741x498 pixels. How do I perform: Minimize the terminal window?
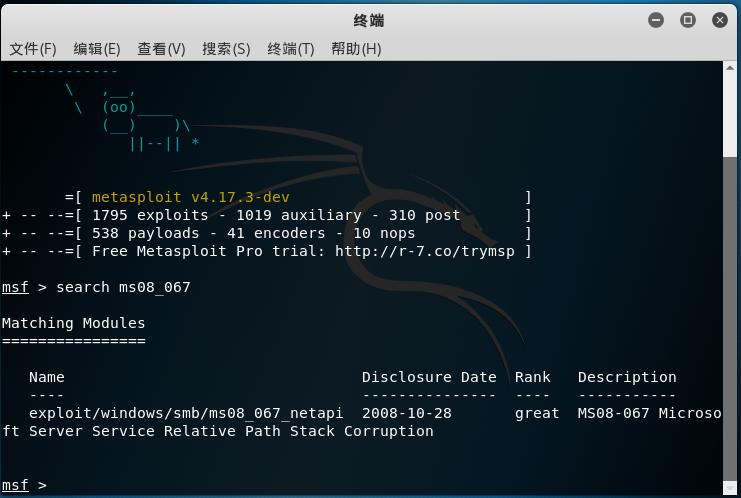point(656,20)
